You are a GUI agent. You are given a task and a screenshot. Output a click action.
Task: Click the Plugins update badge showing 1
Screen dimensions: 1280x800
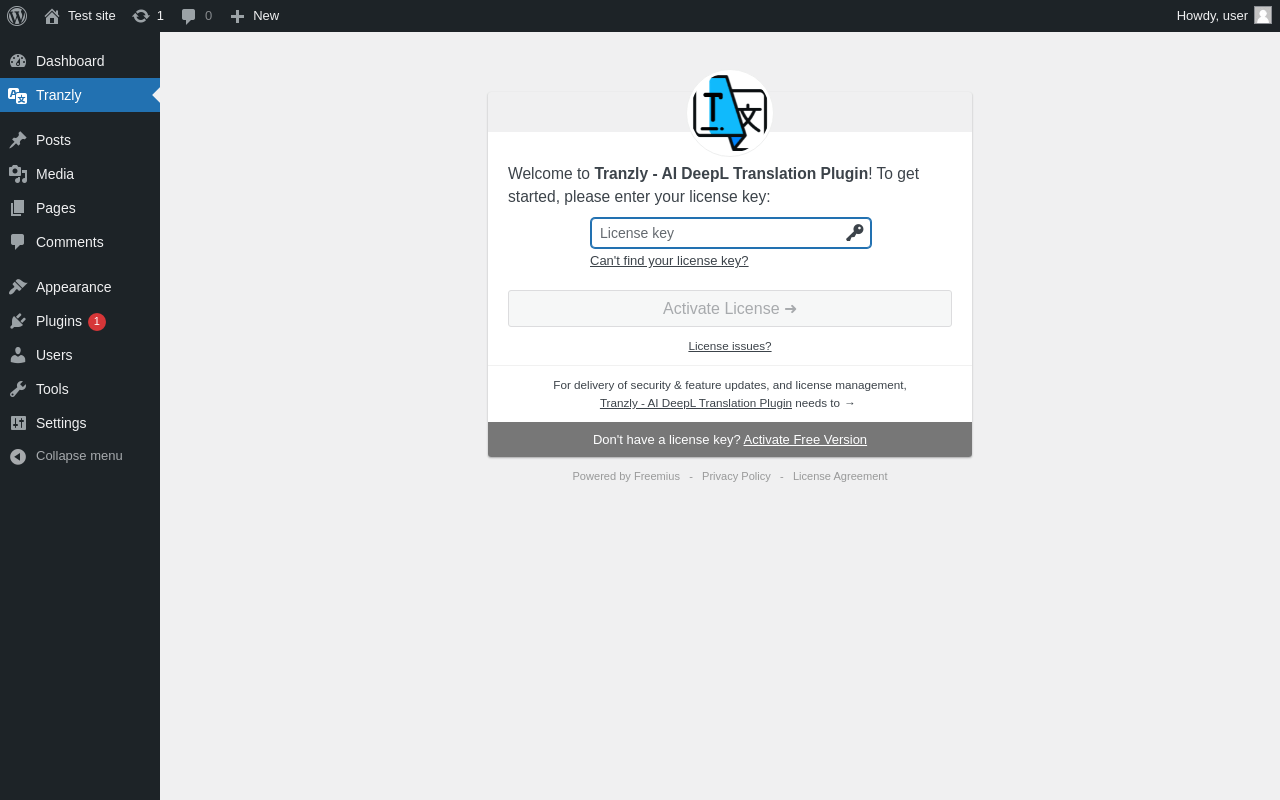[x=97, y=321]
